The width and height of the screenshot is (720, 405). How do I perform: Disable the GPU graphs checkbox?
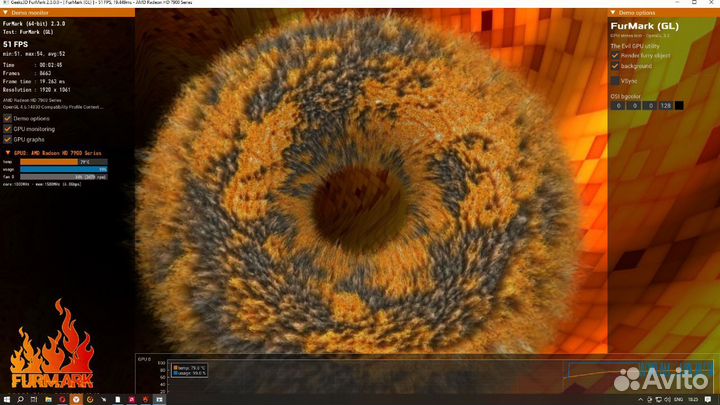click(7, 140)
